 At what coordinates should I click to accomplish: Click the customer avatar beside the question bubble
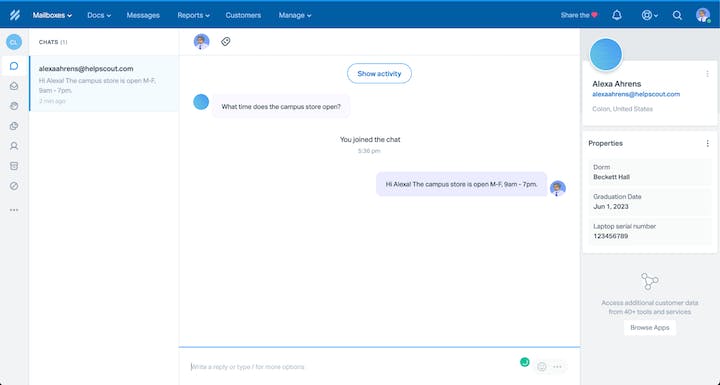[x=201, y=102]
